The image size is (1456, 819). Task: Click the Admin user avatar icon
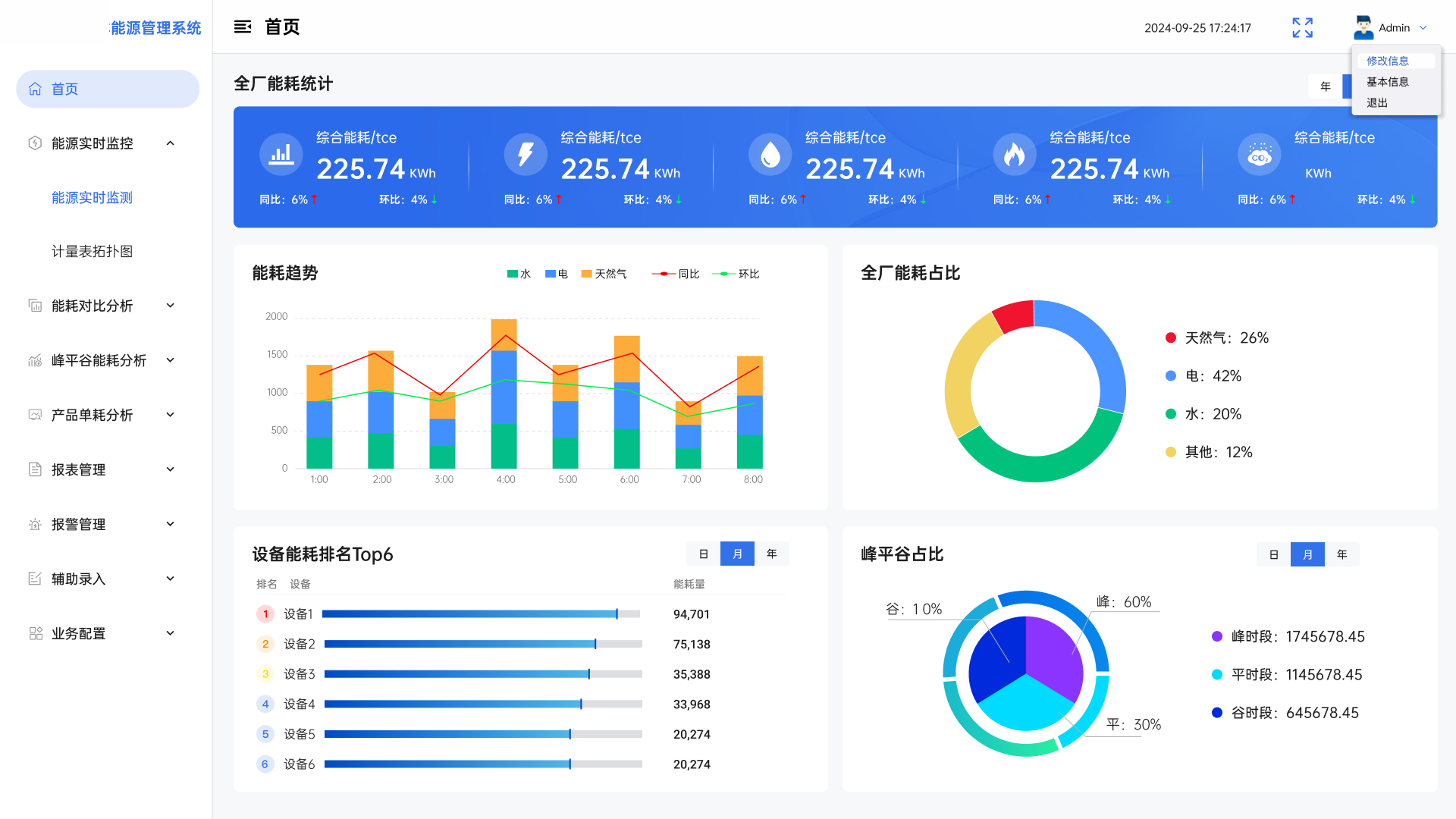(1363, 27)
